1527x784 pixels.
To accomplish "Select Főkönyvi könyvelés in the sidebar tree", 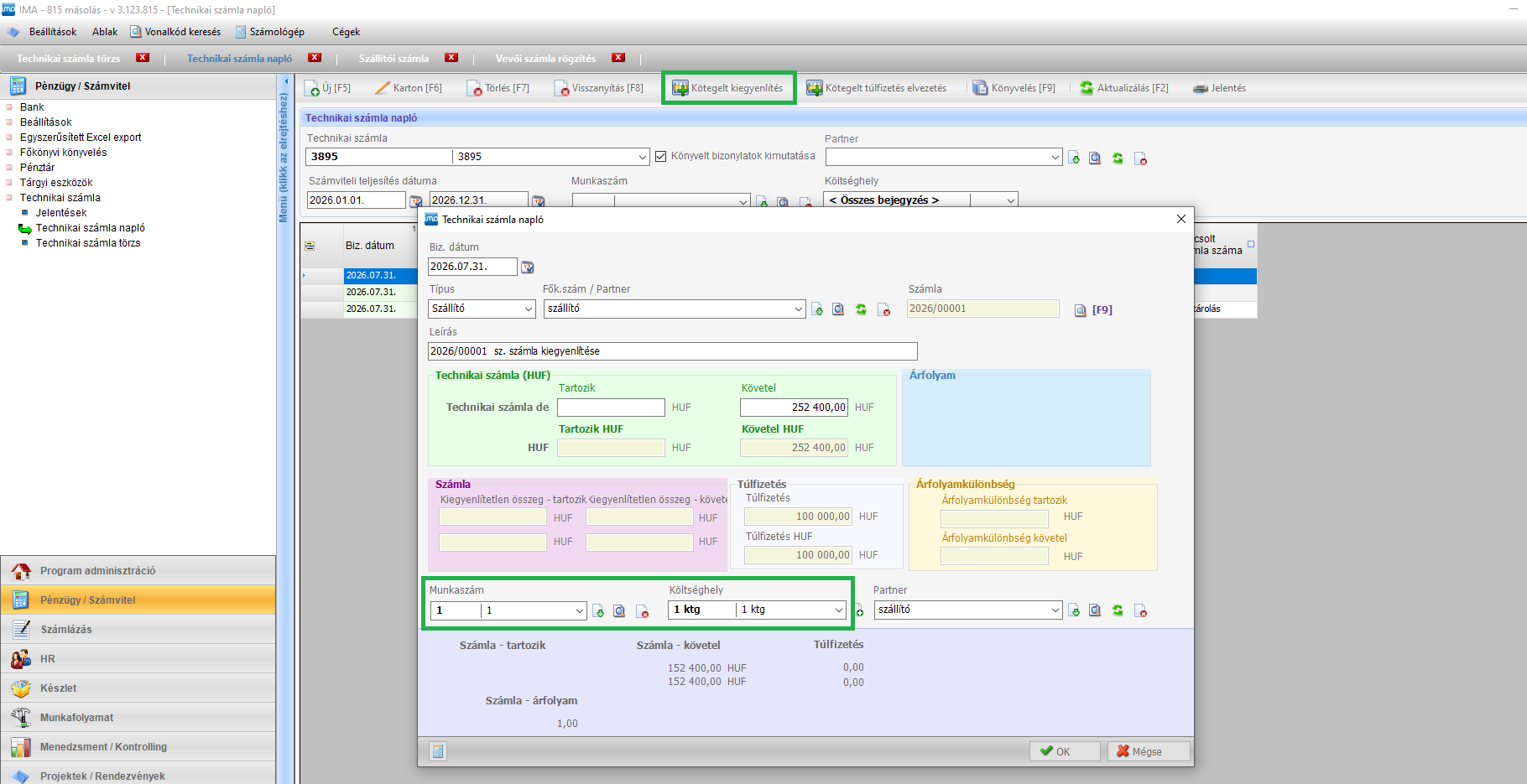I will 64,153.
